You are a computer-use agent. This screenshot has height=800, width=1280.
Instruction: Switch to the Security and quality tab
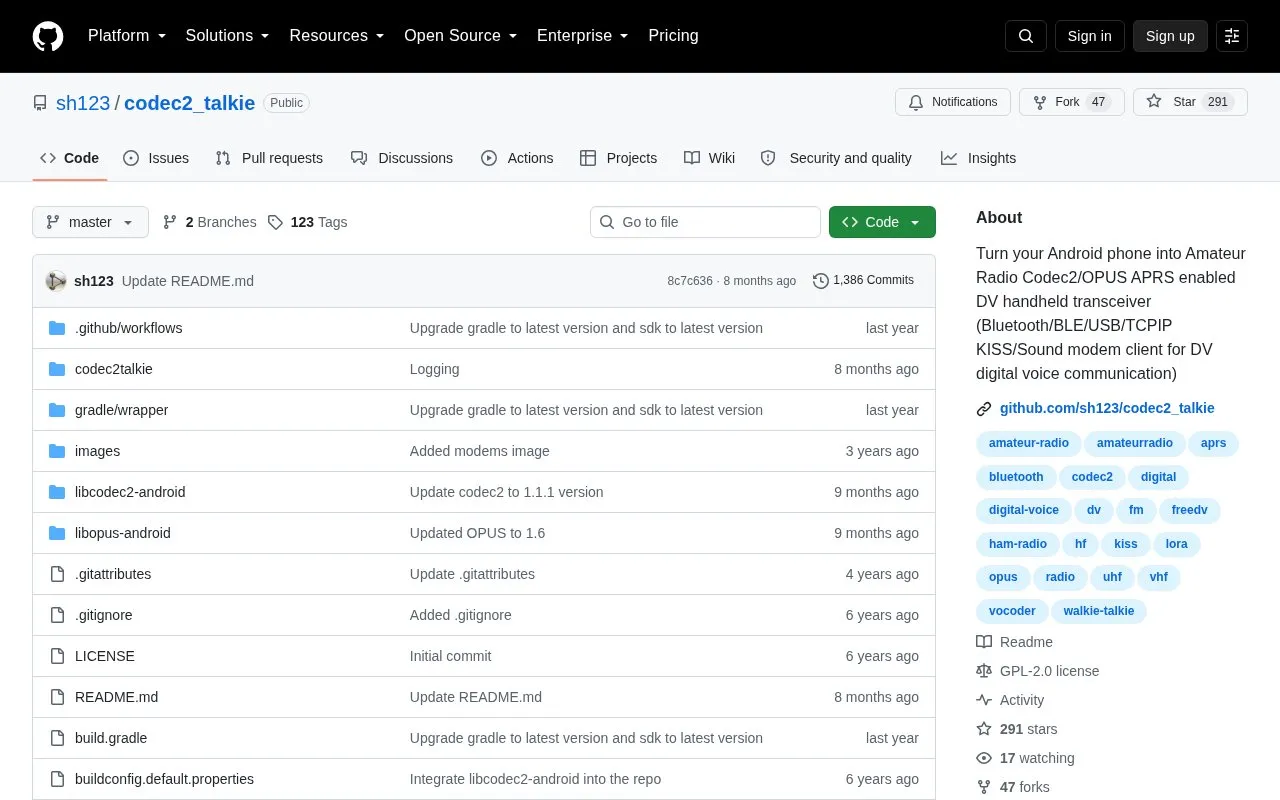[836, 158]
